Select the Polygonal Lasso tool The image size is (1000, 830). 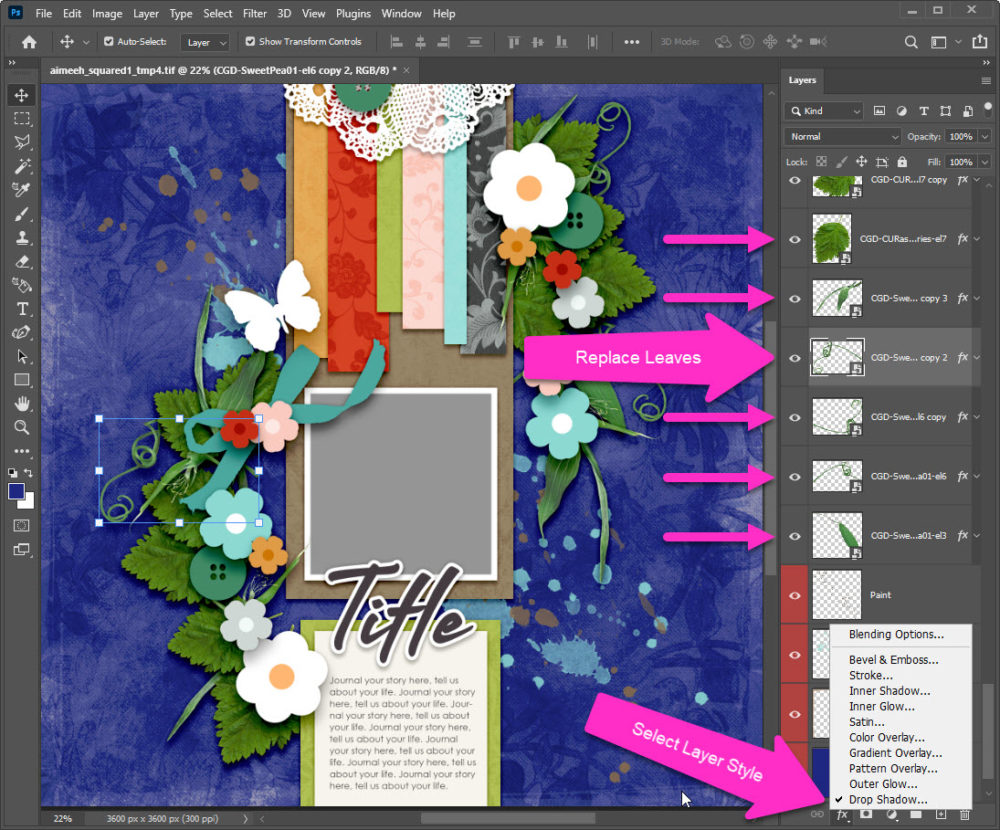[22, 142]
